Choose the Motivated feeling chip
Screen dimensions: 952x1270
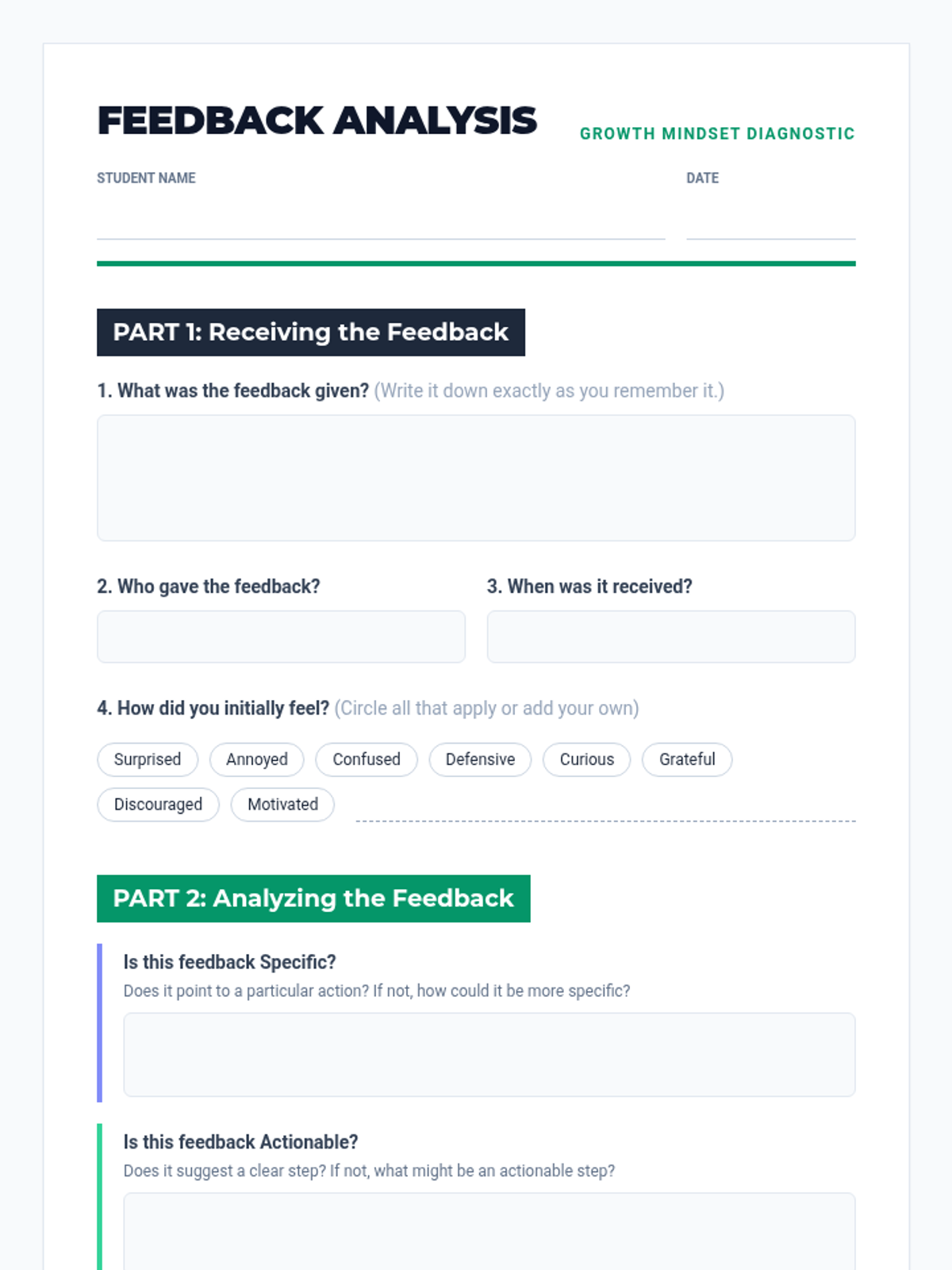(x=282, y=805)
